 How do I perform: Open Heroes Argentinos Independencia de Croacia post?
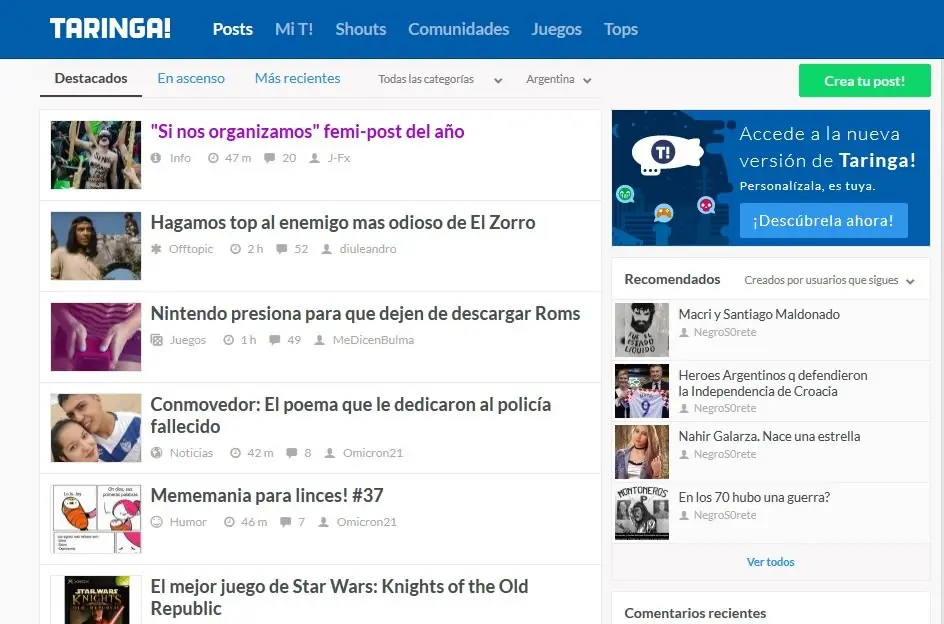pyautogui.click(x=773, y=383)
